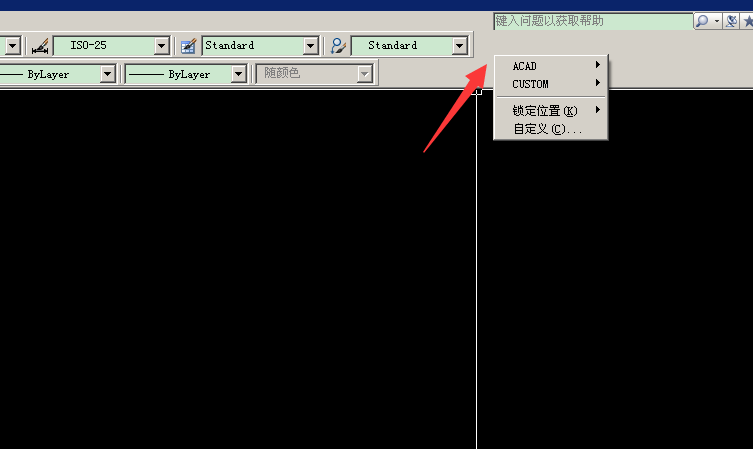The width and height of the screenshot is (753, 449).
Task: Open the cut-off ByLayer linetype dropdown
Action: click(108, 74)
